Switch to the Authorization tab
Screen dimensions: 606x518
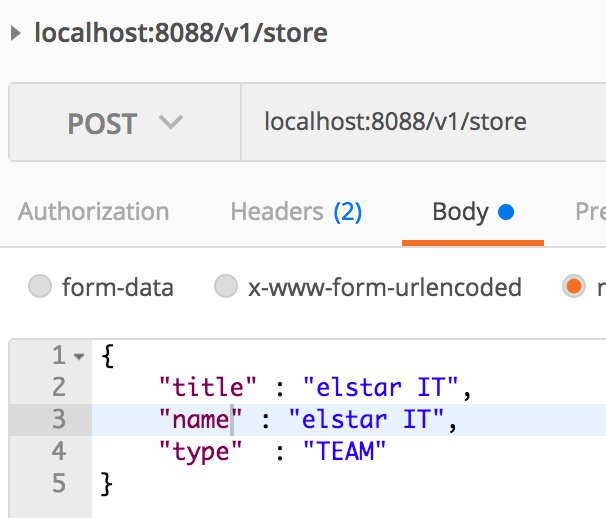94,211
